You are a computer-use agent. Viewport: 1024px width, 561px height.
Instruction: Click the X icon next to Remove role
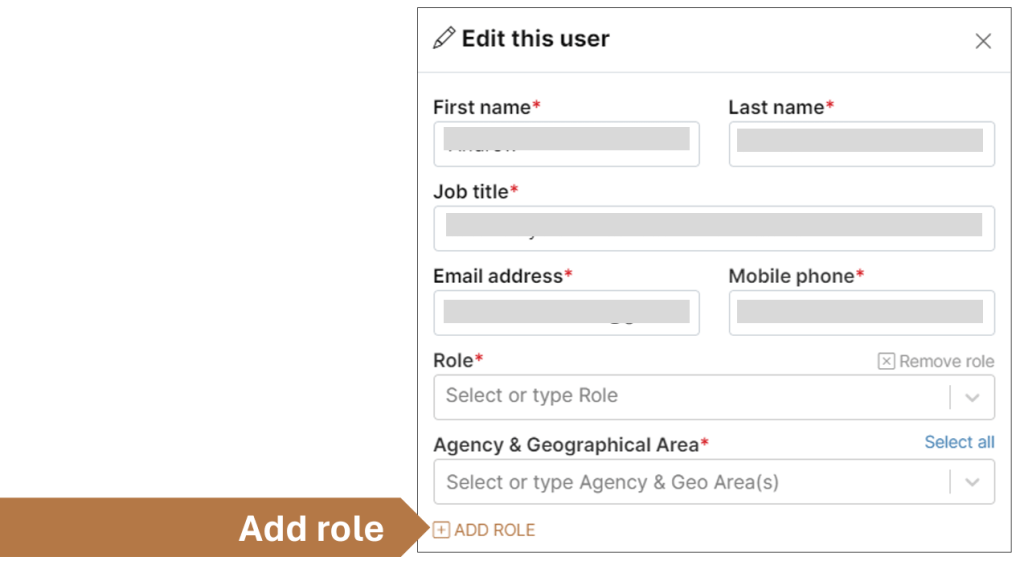click(886, 361)
